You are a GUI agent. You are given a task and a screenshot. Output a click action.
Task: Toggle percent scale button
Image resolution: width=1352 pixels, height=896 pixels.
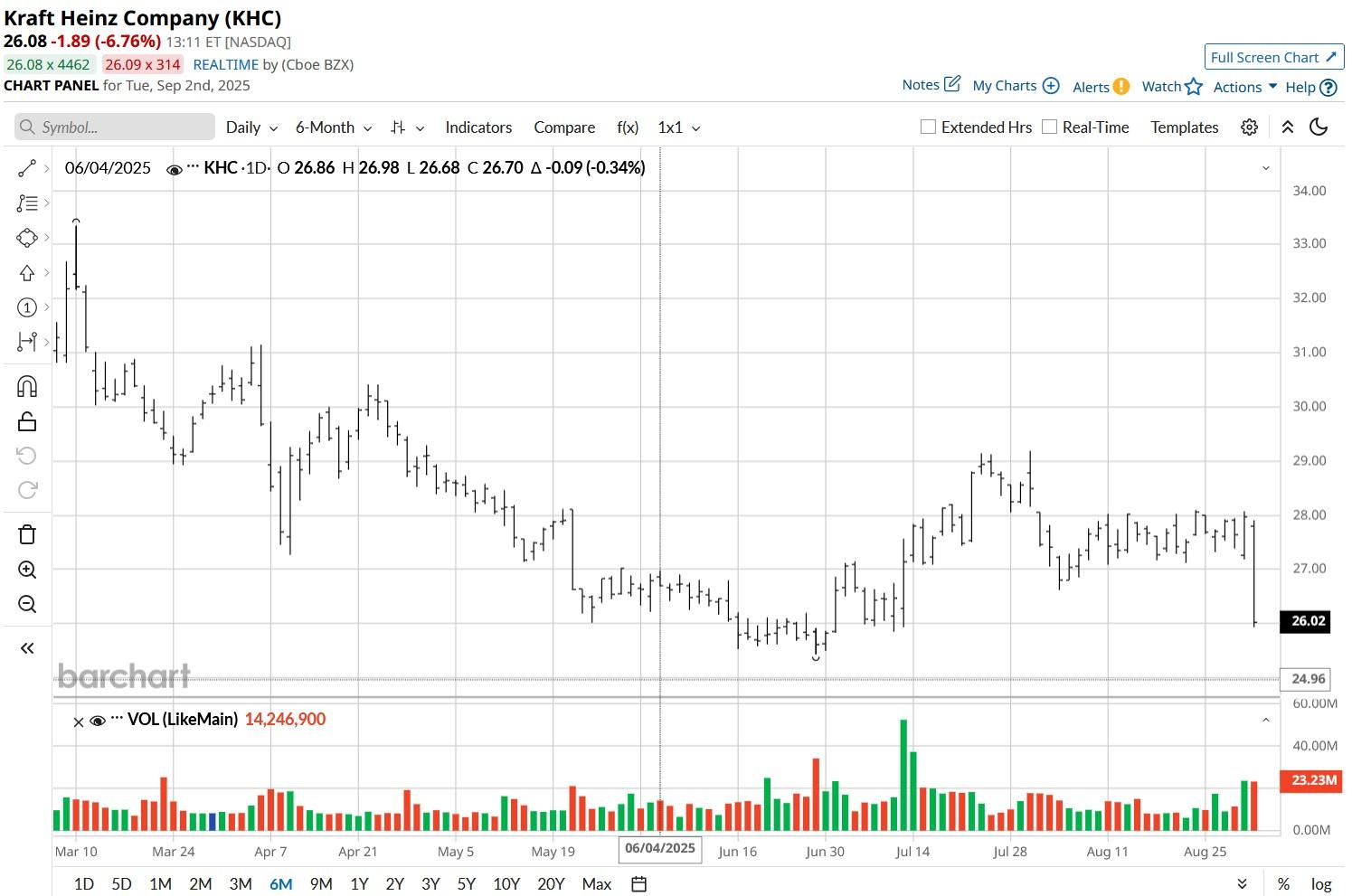(1282, 883)
